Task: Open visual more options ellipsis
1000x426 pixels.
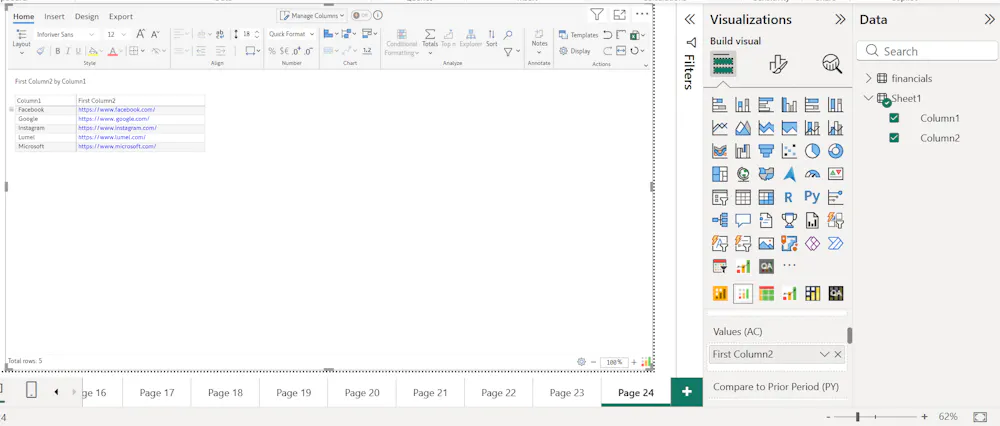Action: point(642,14)
